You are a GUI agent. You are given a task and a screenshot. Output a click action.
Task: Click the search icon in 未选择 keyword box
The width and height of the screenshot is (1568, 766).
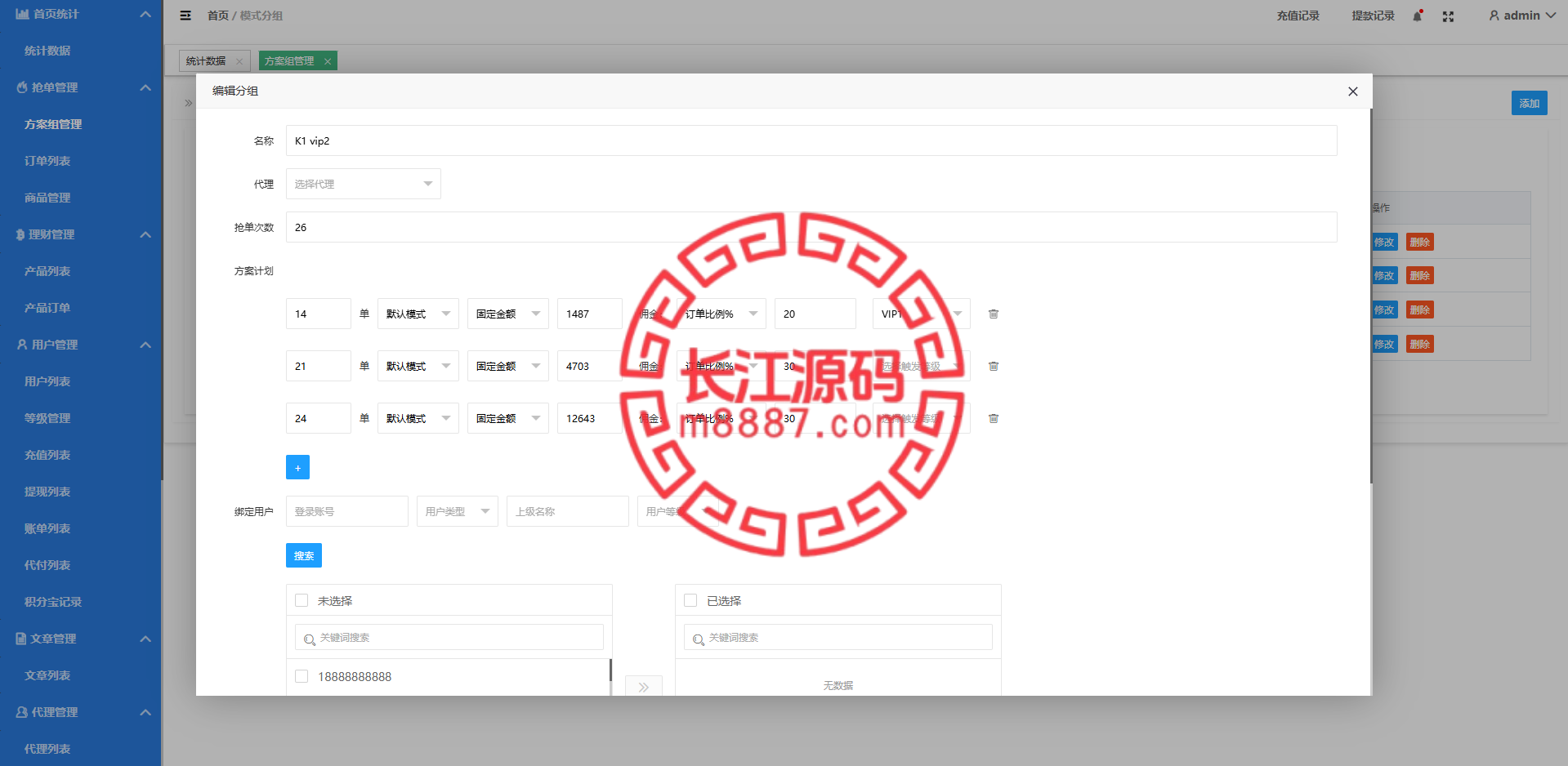click(309, 639)
